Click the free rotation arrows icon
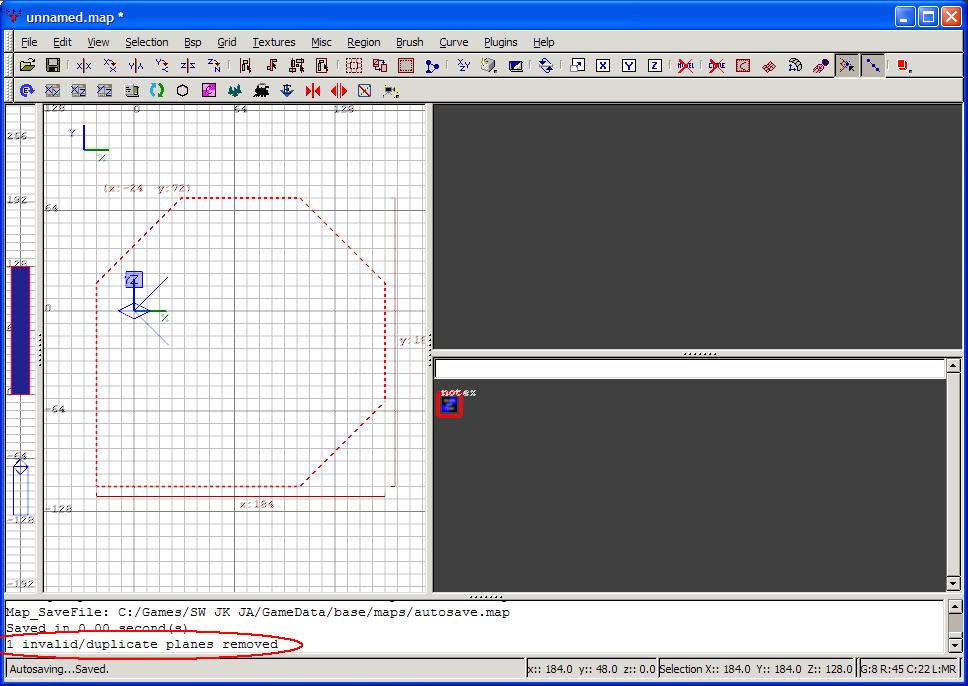The height and width of the screenshot is (686, 968). (x=546, y=65)
